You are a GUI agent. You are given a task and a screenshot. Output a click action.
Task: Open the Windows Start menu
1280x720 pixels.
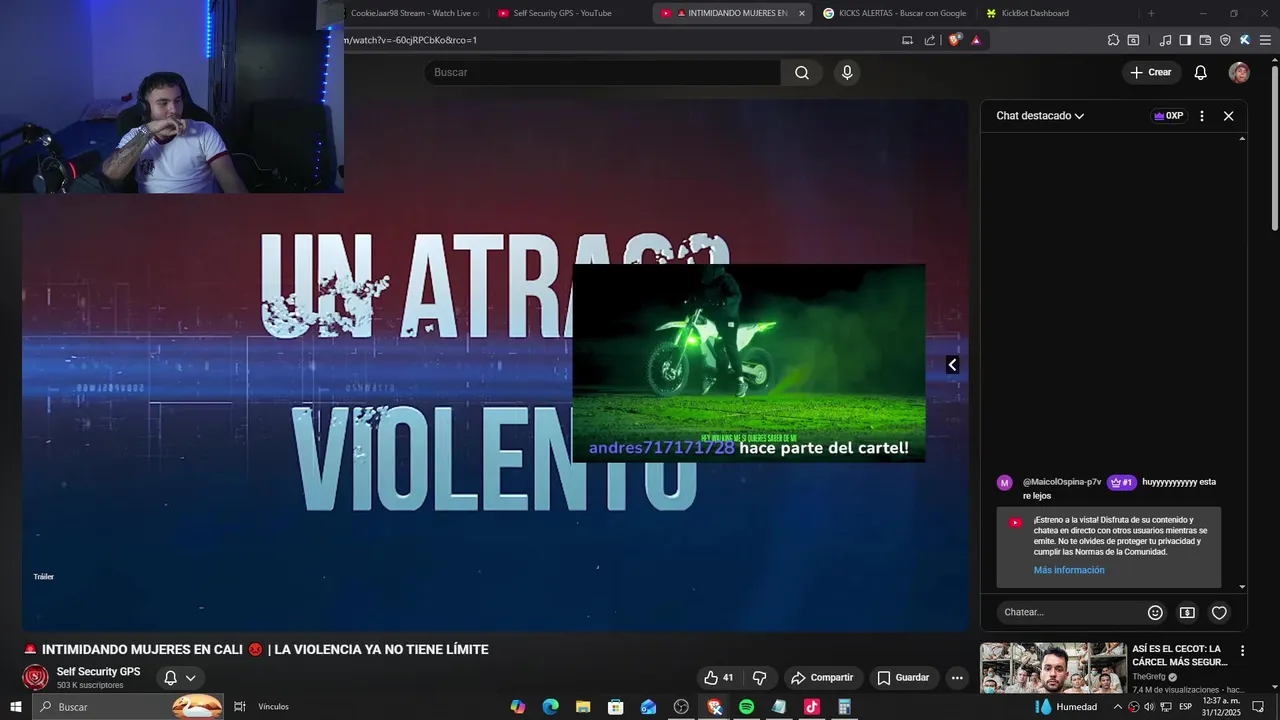15,707
